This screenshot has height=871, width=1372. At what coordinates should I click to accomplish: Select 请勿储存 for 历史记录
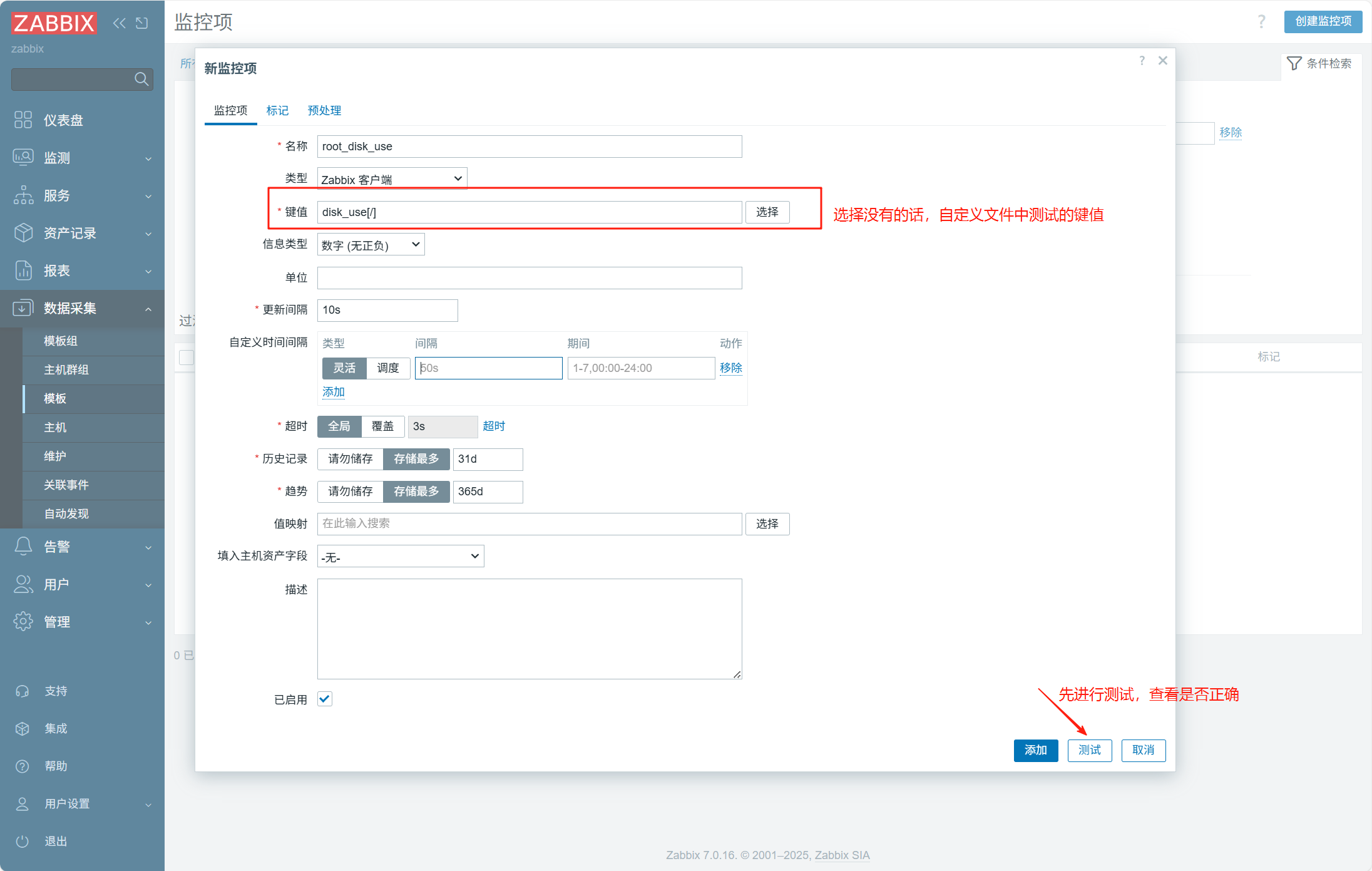(351, 459)
